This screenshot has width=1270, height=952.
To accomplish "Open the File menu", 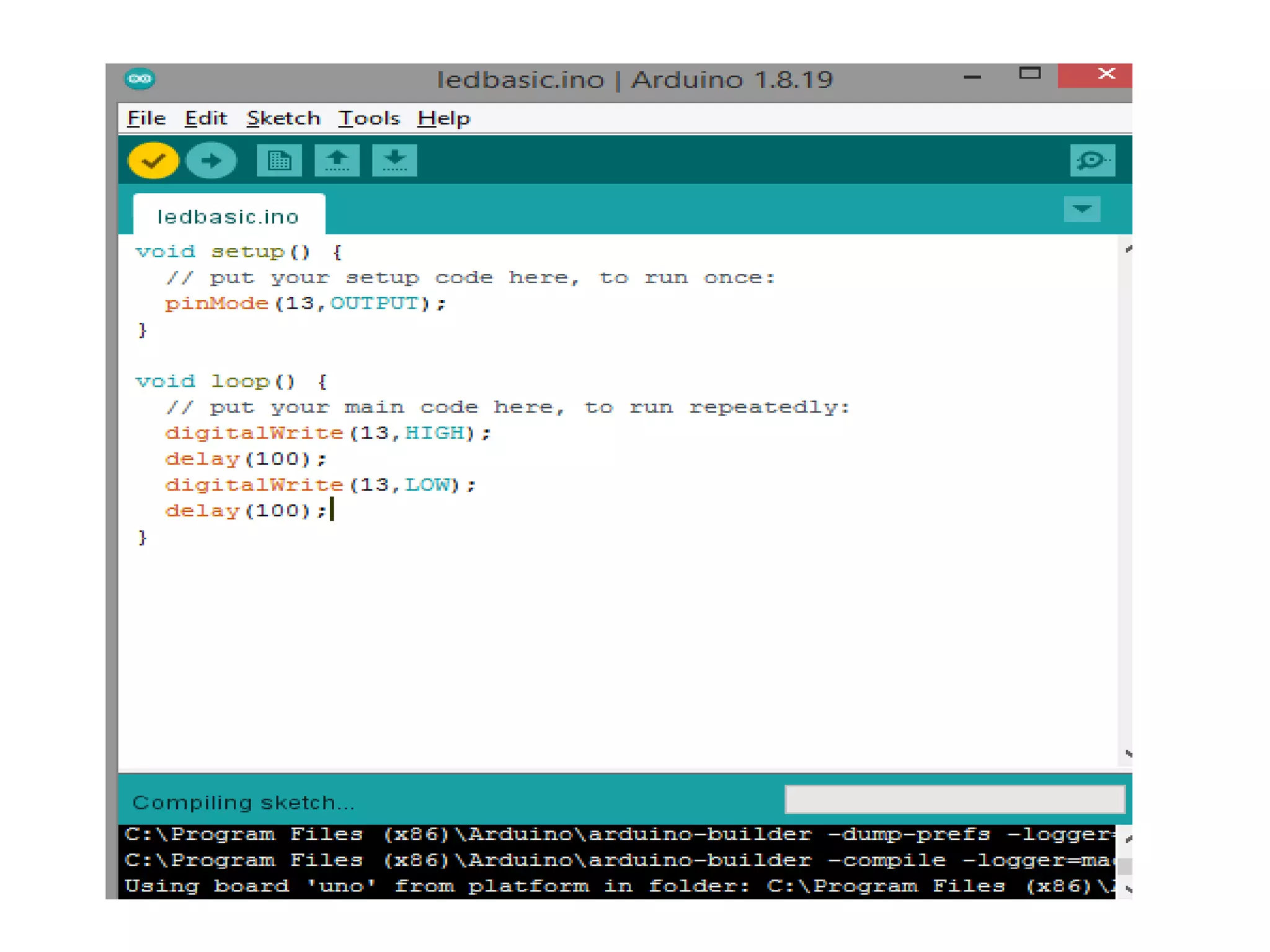I will 146,118.
